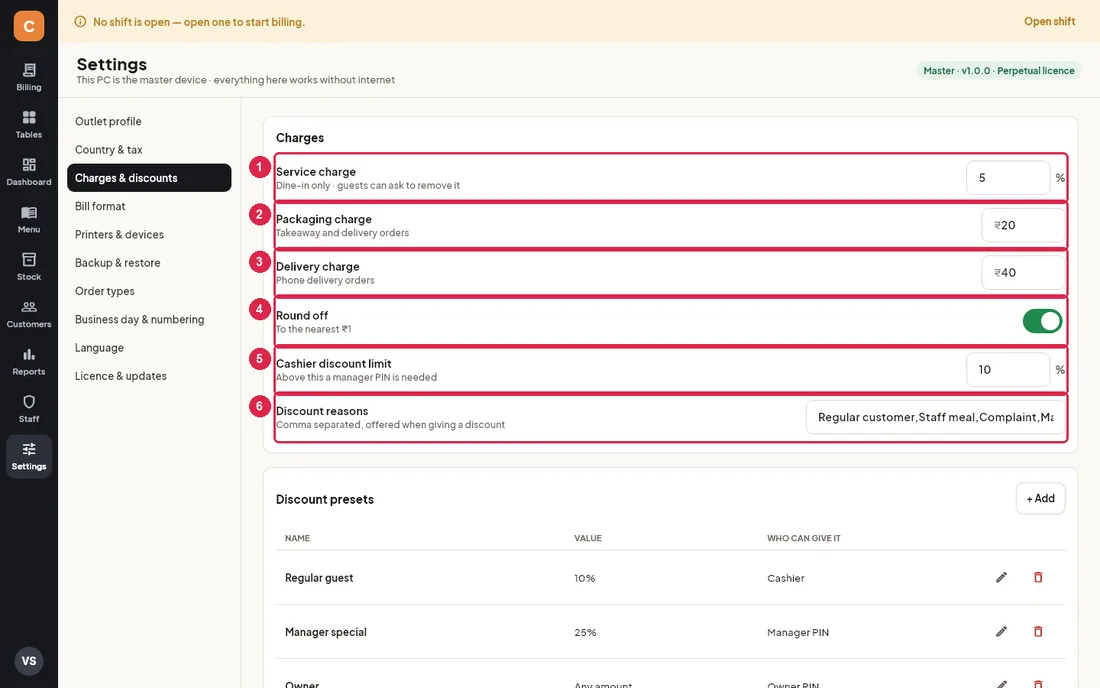
Task: Click the info icon in shift banner
Action: 80,22
